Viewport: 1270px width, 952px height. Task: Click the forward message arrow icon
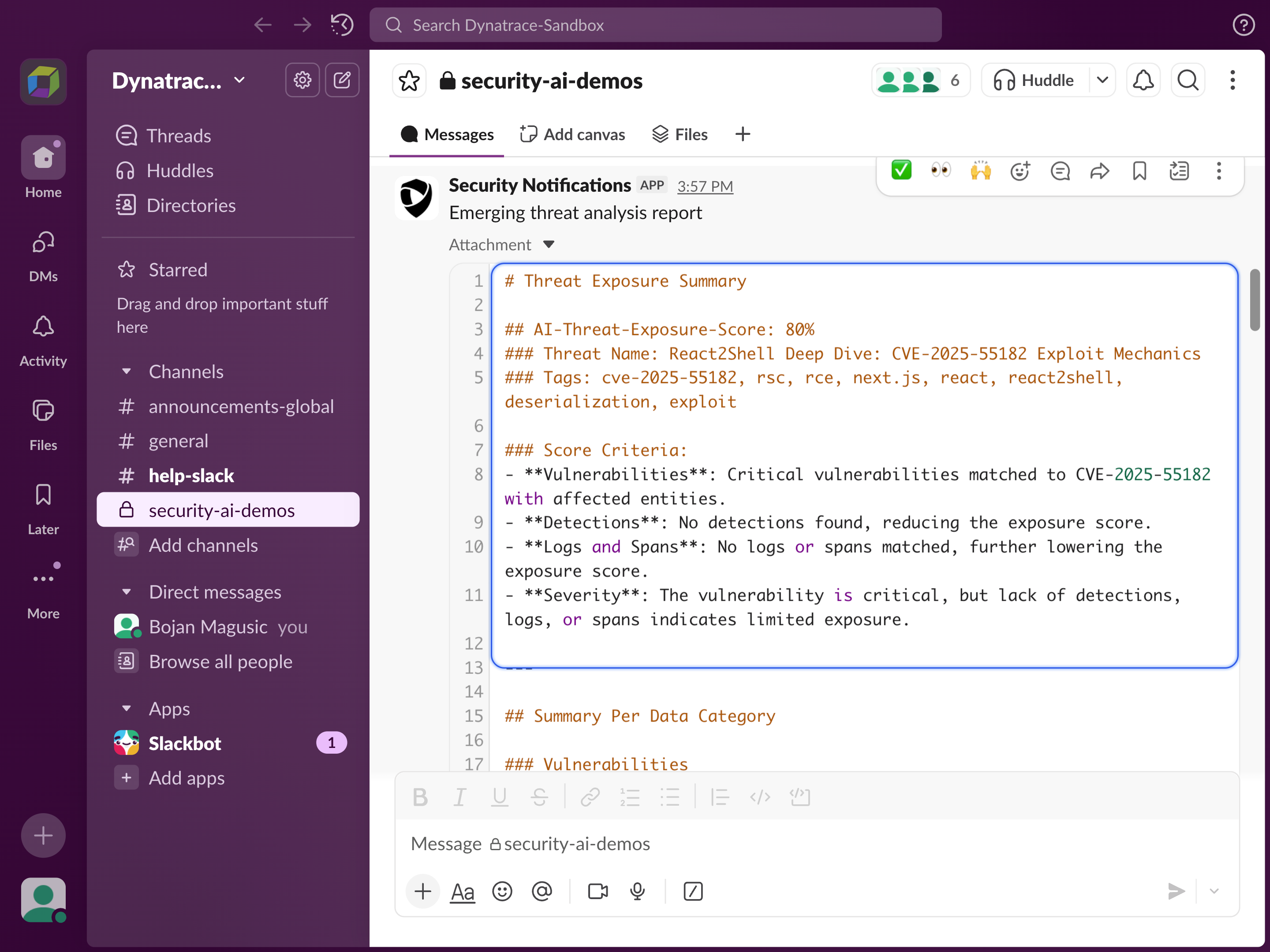[1099, 171]
